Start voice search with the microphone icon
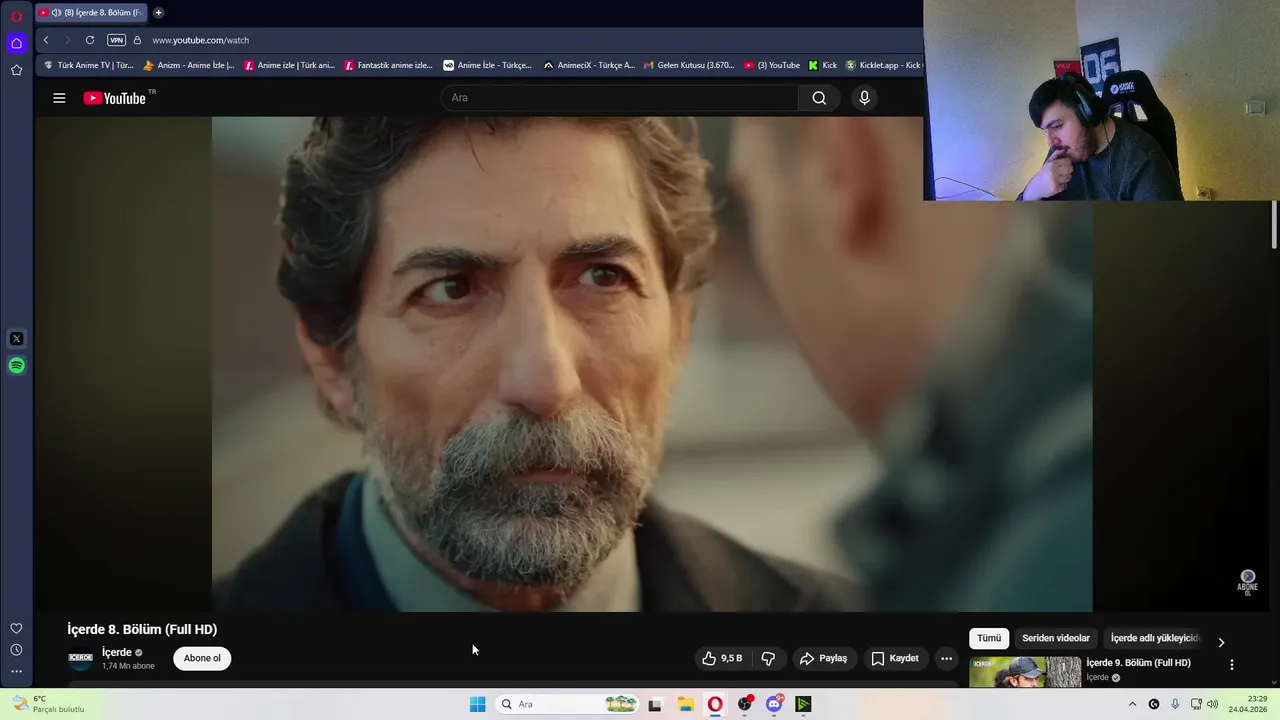The height and width of the screenshot is (720, 1280). click(x=865, y=98)
